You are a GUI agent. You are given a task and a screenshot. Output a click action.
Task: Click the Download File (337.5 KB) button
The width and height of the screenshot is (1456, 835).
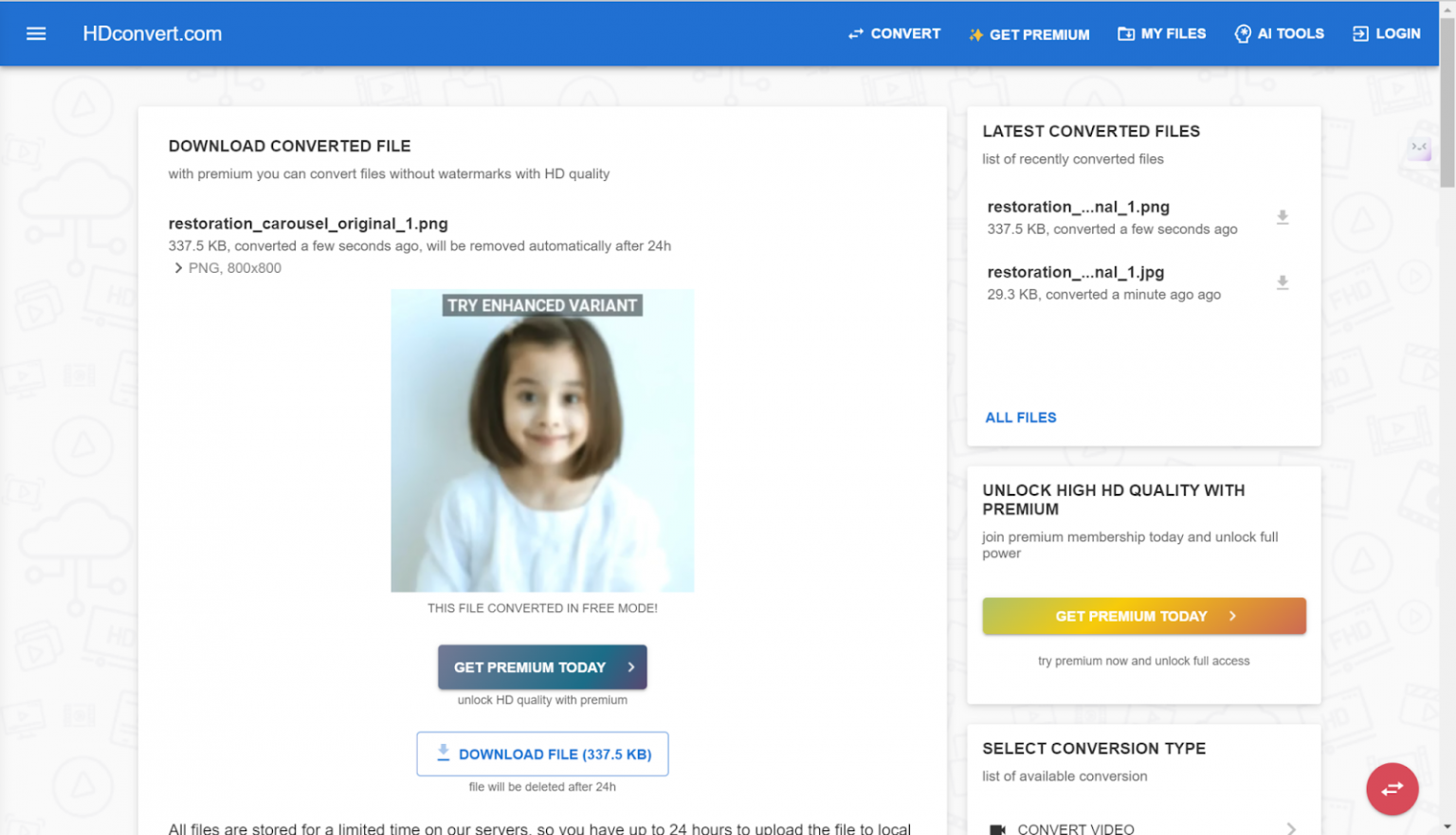click(542, 753)
